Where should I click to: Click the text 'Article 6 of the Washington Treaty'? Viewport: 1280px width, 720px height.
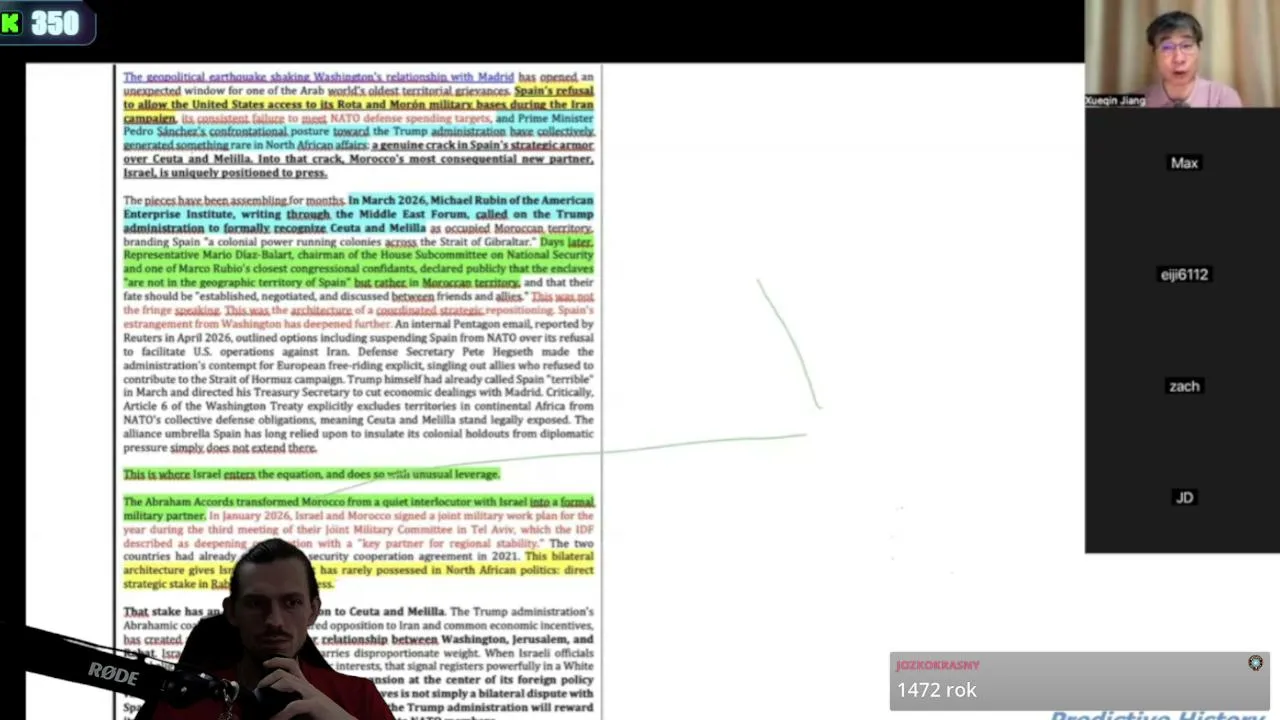pyautogui.click(x=214, y=406)
